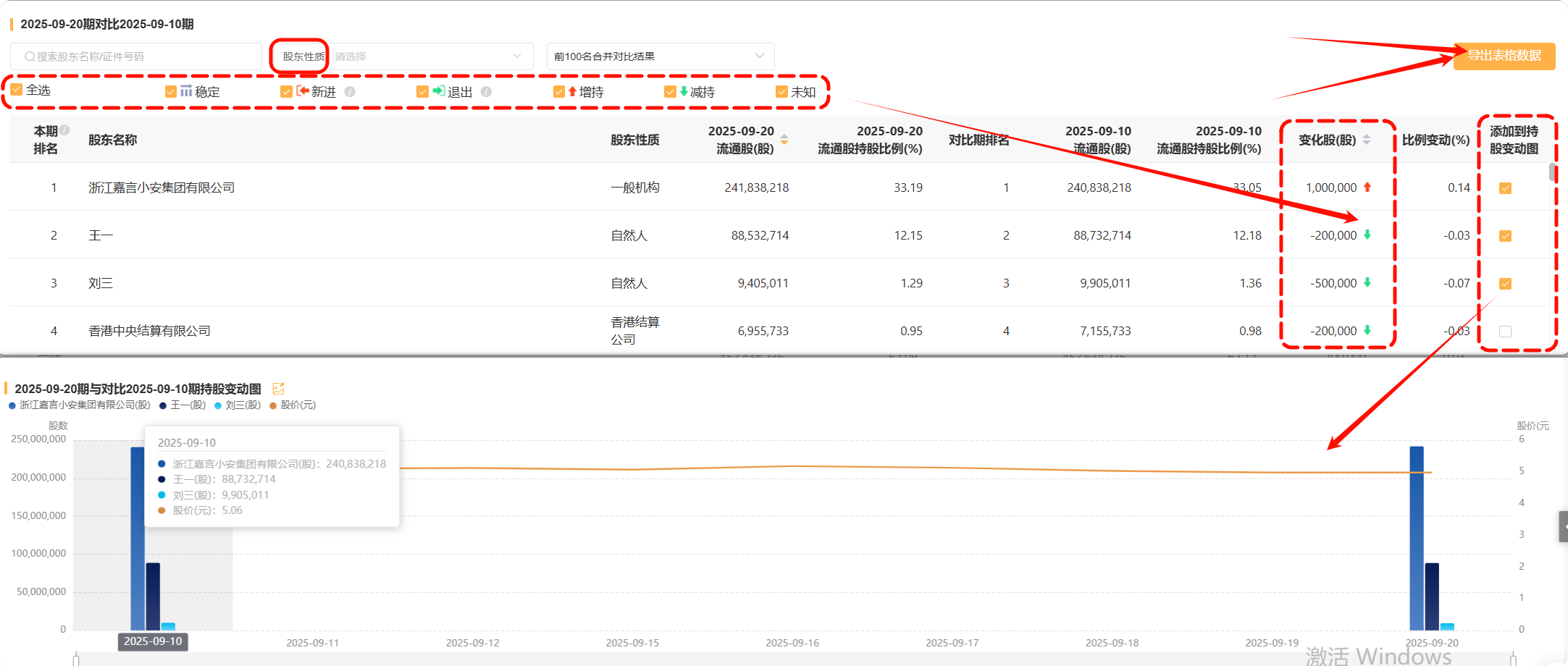The height and width of the screenshot is (666, 1568).
Task: Toggle the 浙江嘉言小安集团有限公司(股) legend series
Action: pos(80,405)
